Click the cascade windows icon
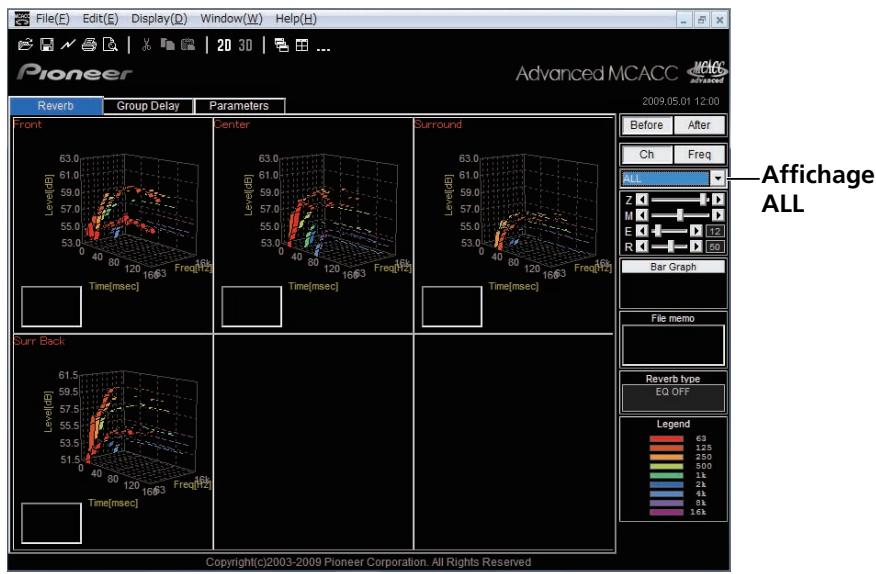Screen dimensions: 876x574 click(282, 45)
